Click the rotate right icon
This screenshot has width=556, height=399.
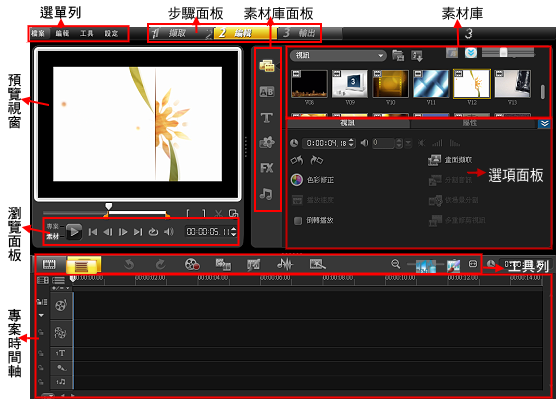pyautogui.click(x=317, y=160)
